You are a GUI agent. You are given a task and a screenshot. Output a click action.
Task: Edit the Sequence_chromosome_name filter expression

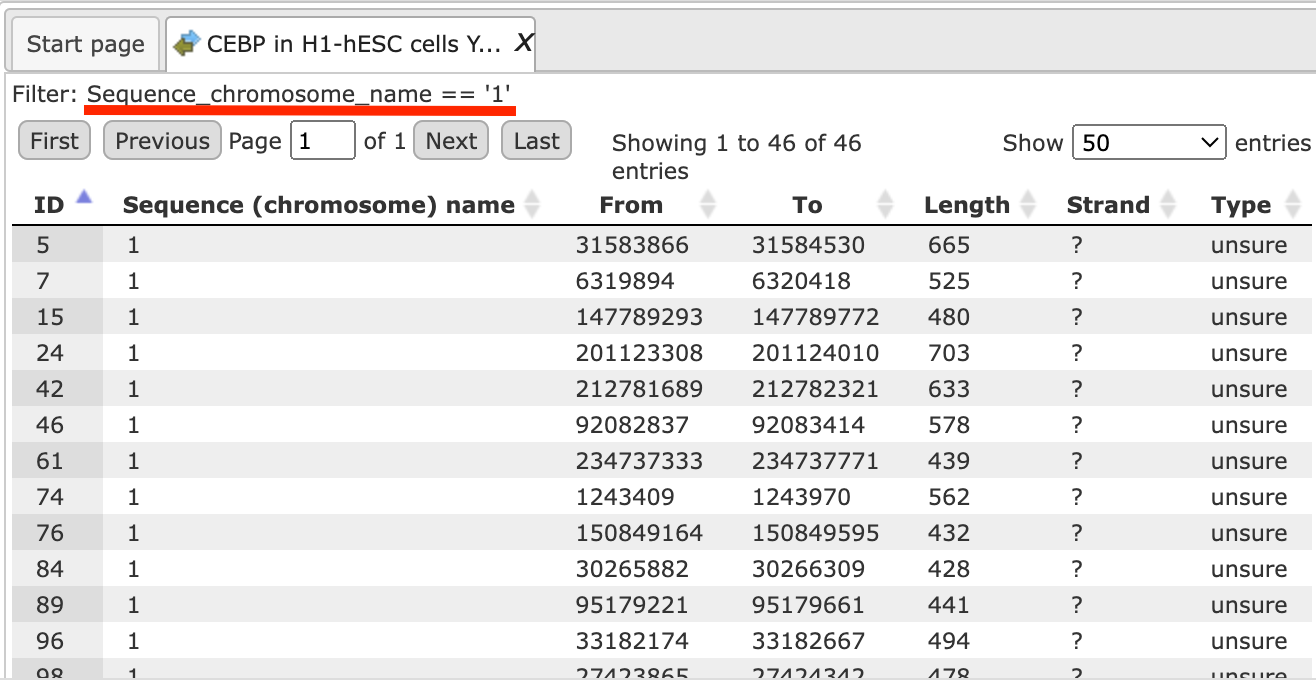300,95
